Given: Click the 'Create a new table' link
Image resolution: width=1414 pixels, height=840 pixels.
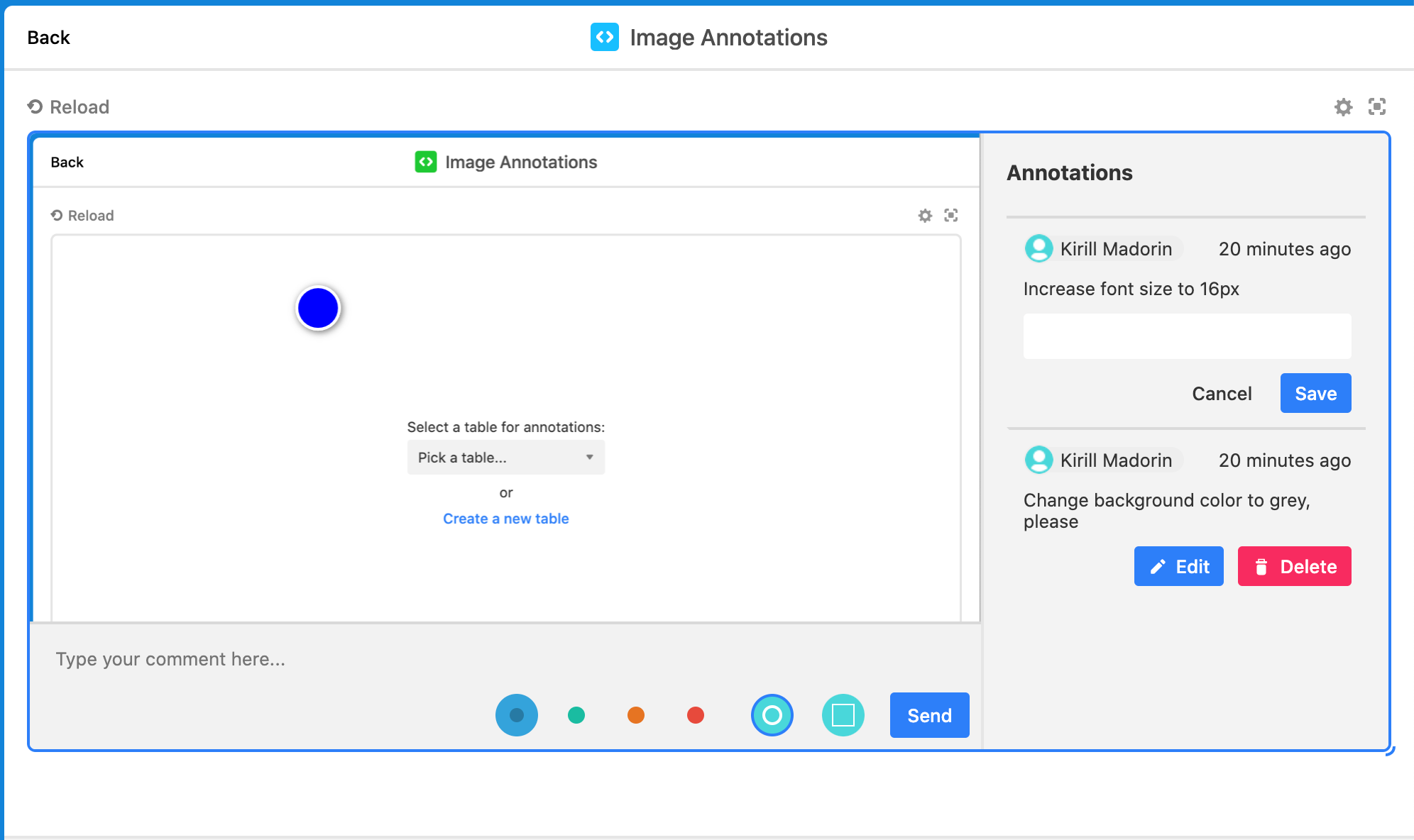Looking at the screenshot, I should pos(505,519).
